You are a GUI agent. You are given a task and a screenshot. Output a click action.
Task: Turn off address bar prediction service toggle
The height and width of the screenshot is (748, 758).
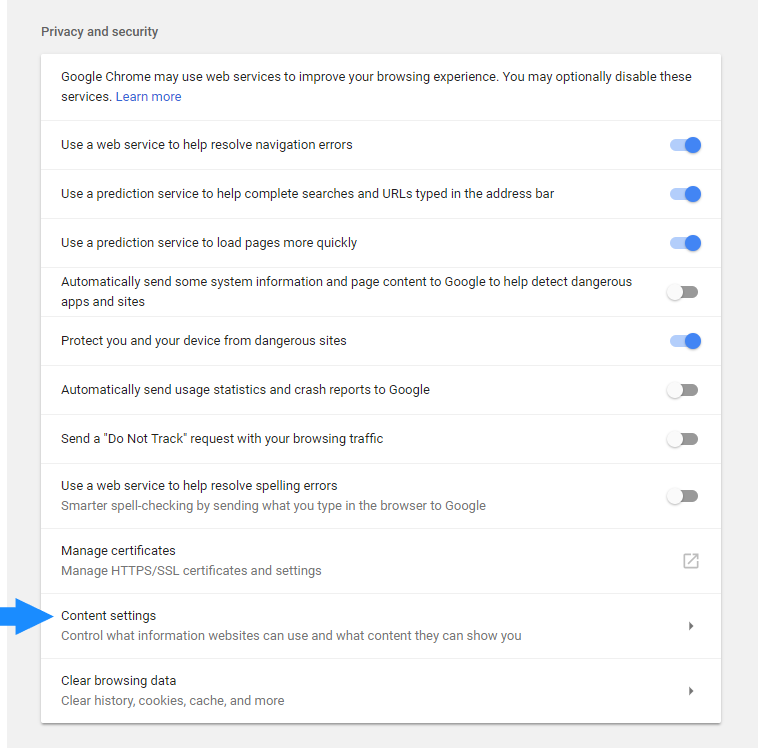pos(685,194)
